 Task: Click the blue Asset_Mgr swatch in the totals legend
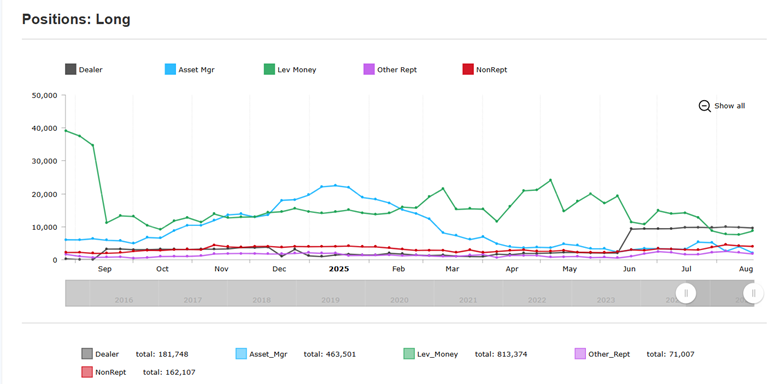click(241, 354)
